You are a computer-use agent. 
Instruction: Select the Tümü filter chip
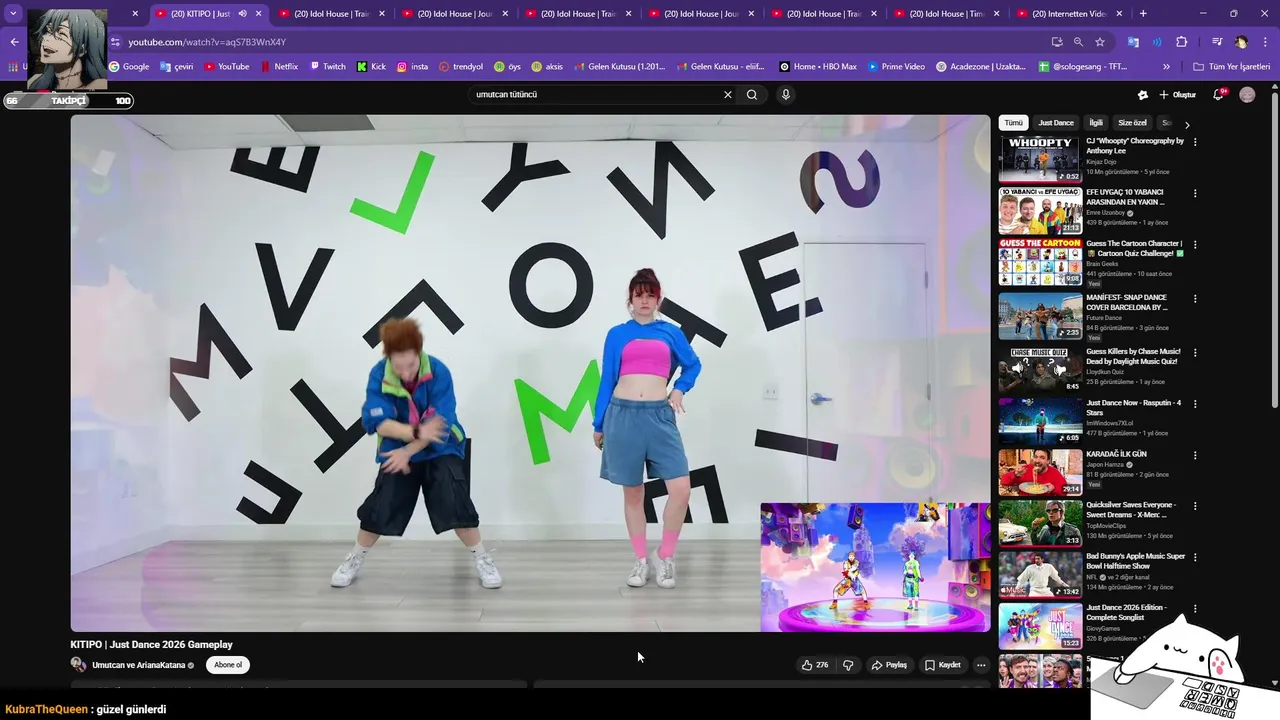coord(1013,123)
